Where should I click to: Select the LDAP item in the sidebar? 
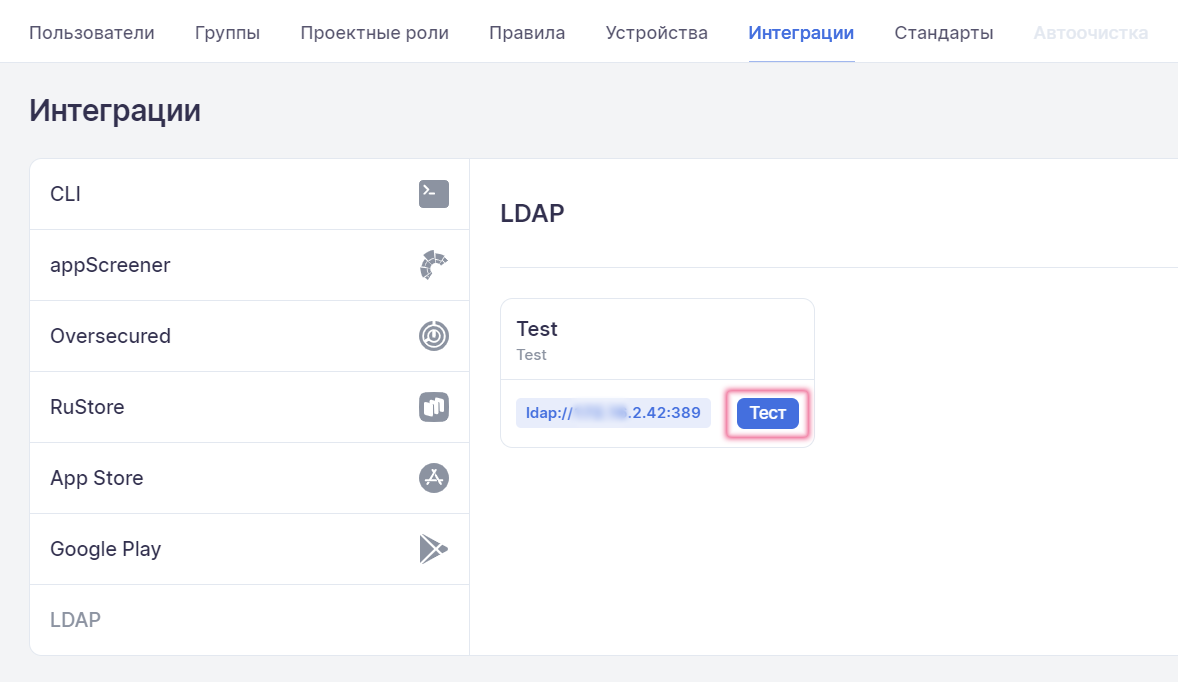click(76, 620)
